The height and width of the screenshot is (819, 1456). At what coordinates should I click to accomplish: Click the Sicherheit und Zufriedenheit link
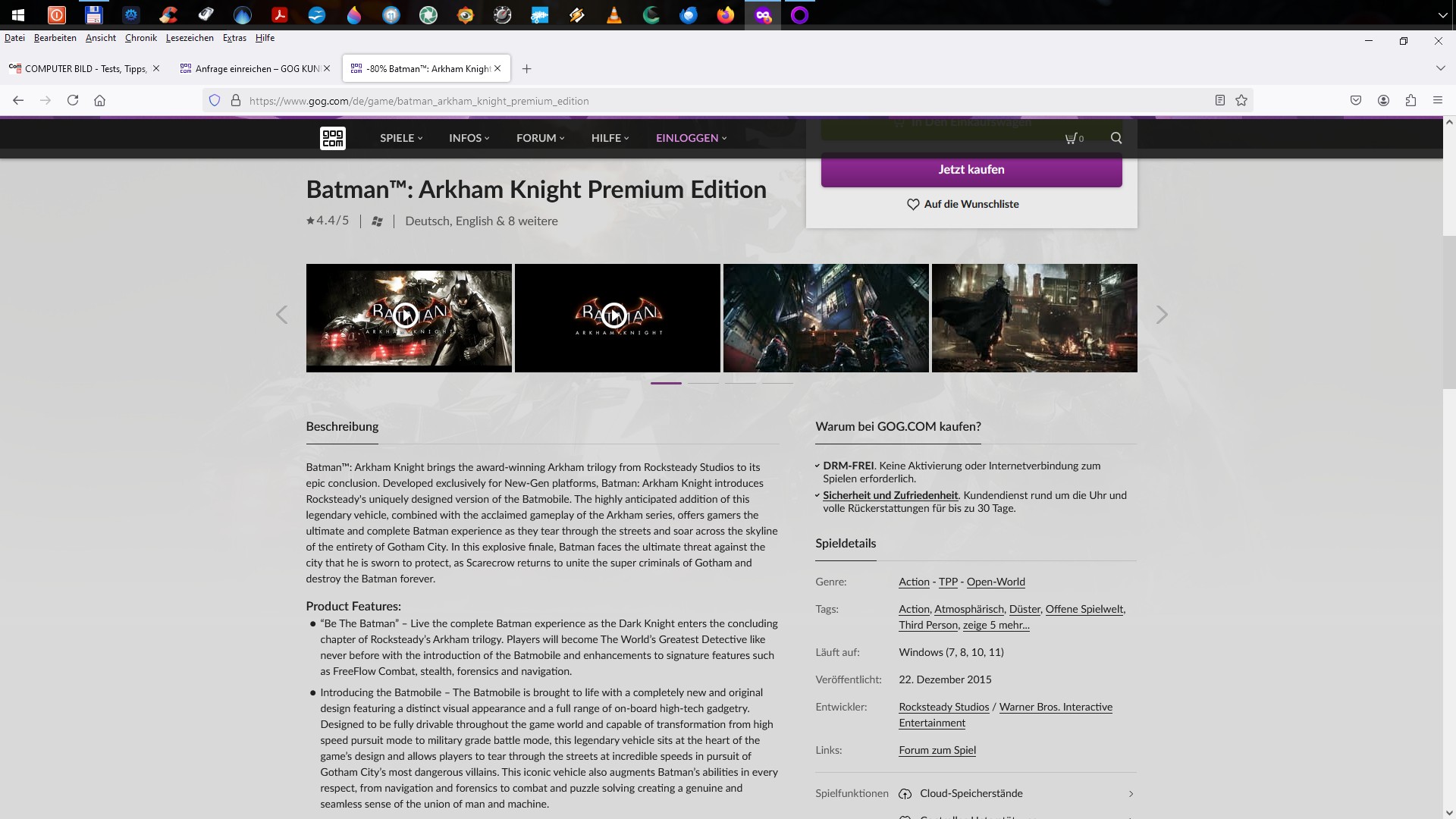click(x=890, y=495)
